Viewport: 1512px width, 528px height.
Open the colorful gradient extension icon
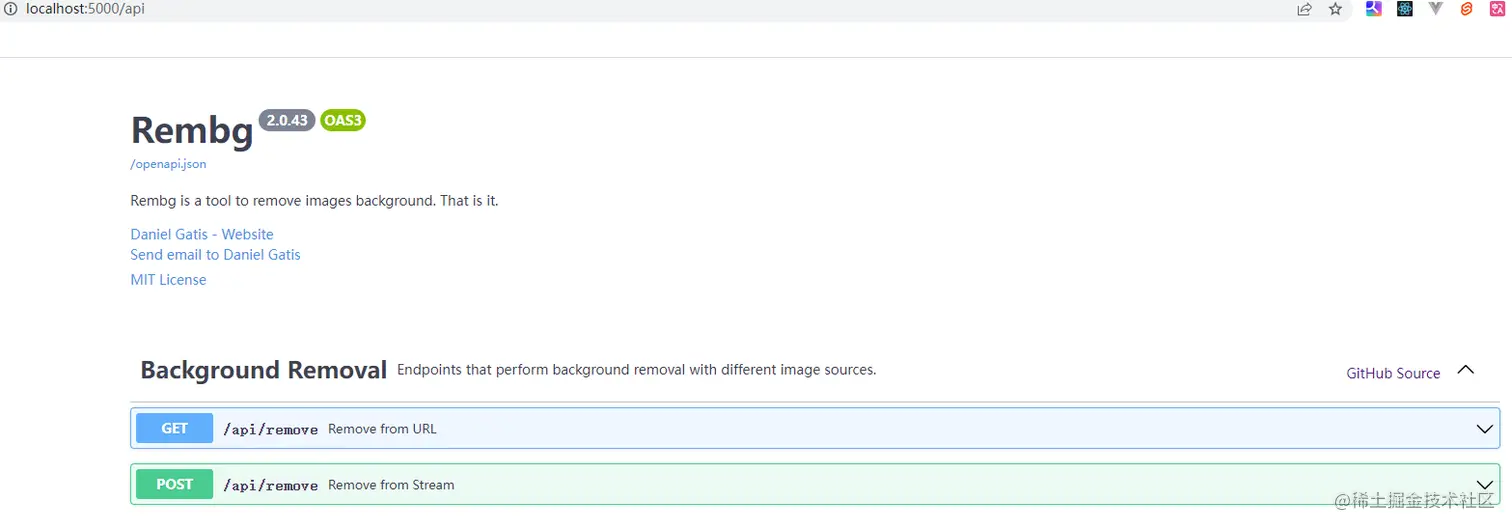(x=1374, y=9)
